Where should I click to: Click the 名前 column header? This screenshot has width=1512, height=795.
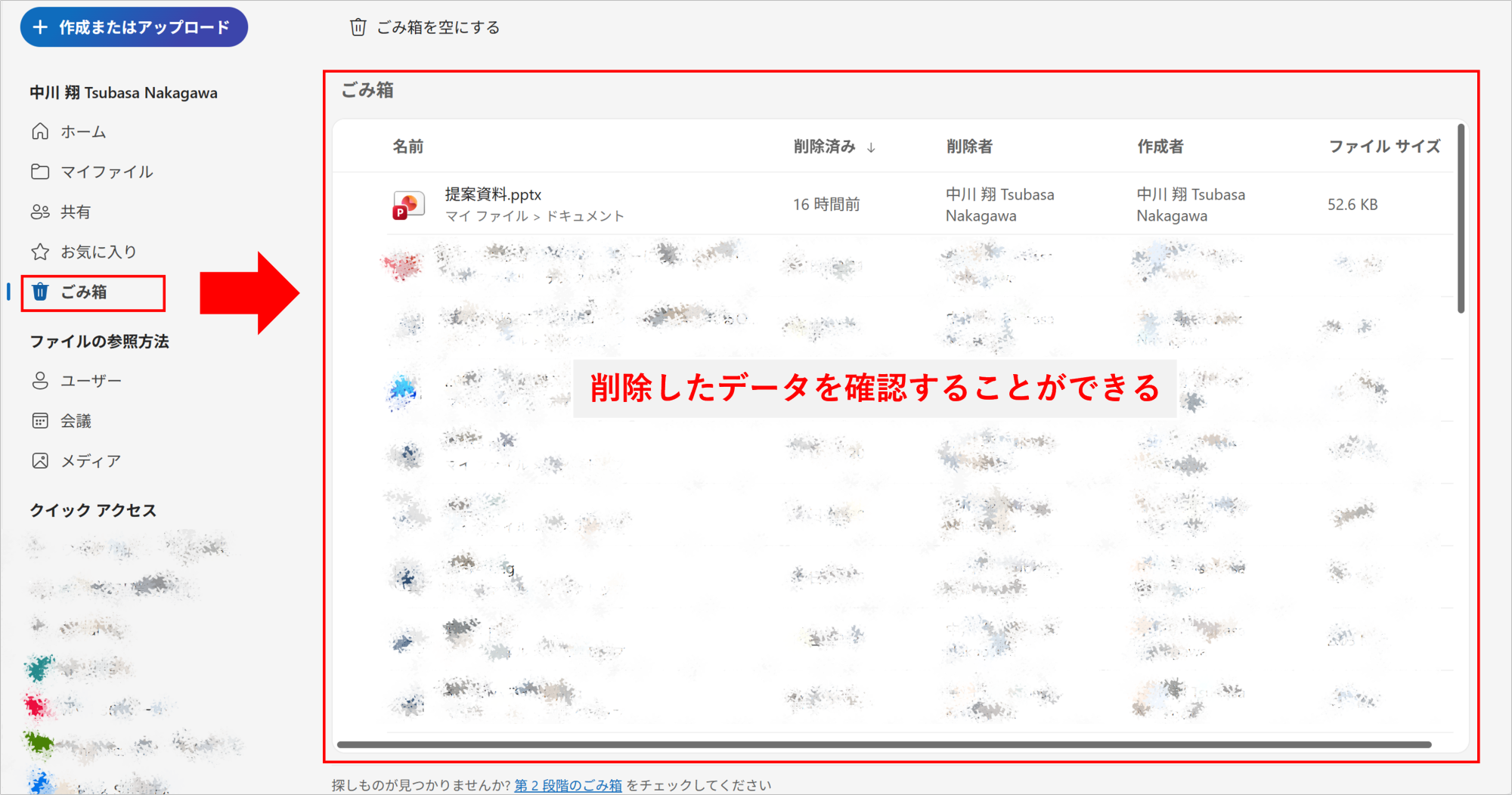(x=408, y=147)
